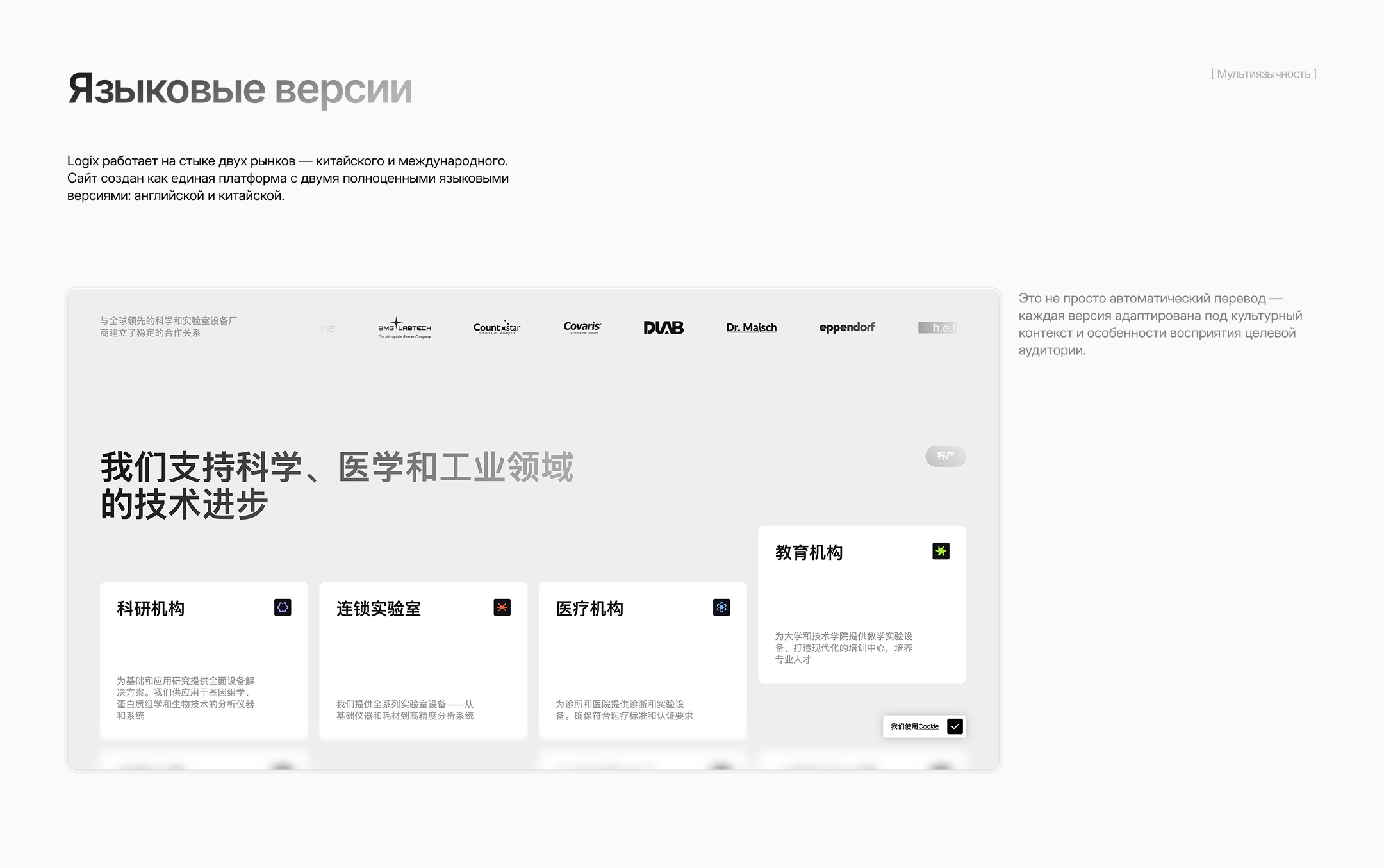Open the 科研机构 card title
The image size is (1384, 868).
(151, 609)
